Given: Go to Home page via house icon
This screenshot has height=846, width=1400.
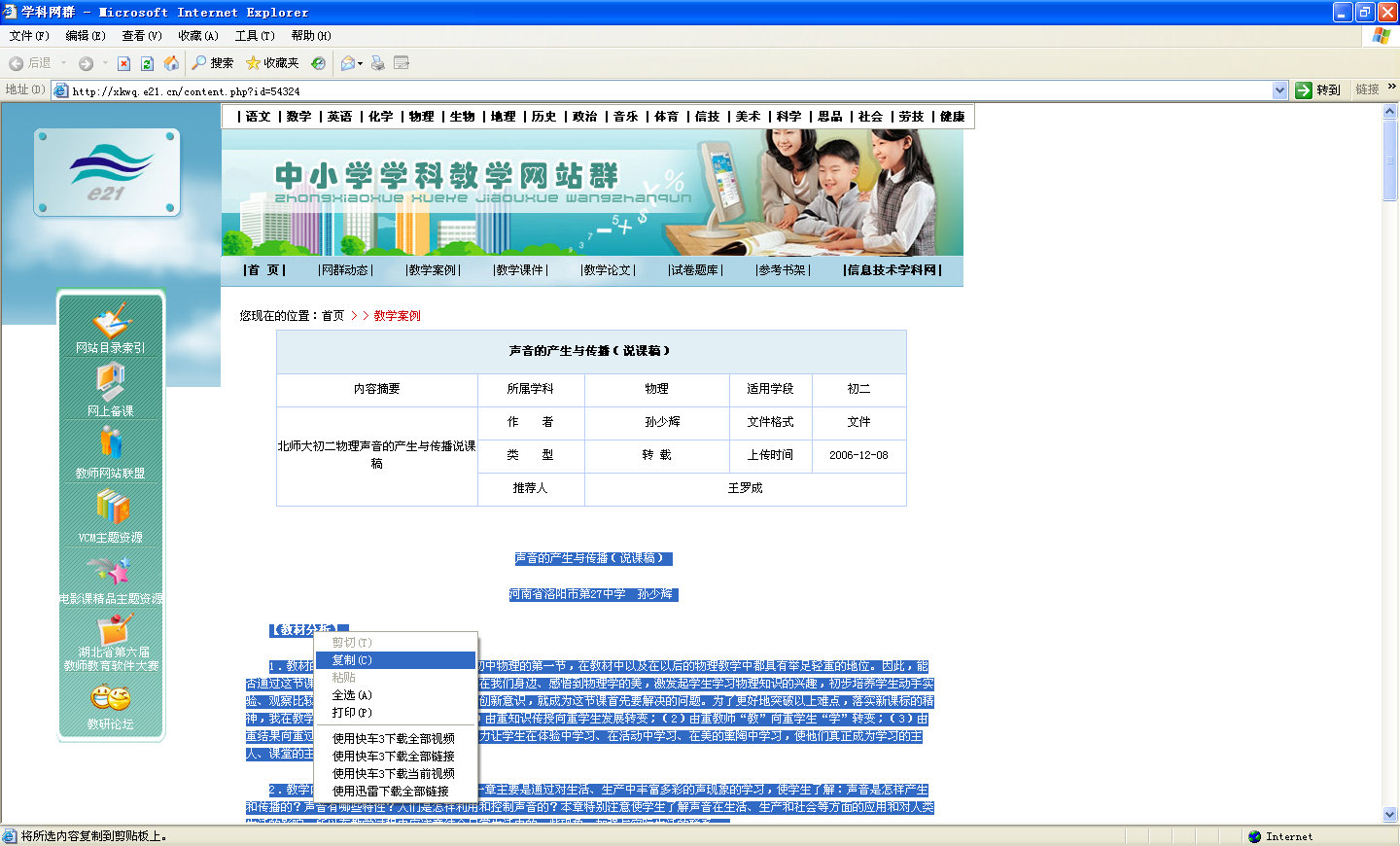Looking at the screenshot, I should [171, 63].
